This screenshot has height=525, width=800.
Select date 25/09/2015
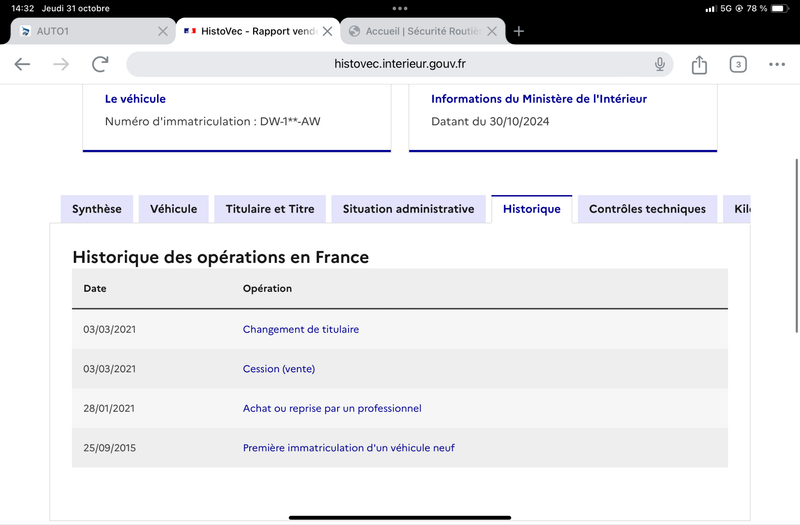coord(110,448)
